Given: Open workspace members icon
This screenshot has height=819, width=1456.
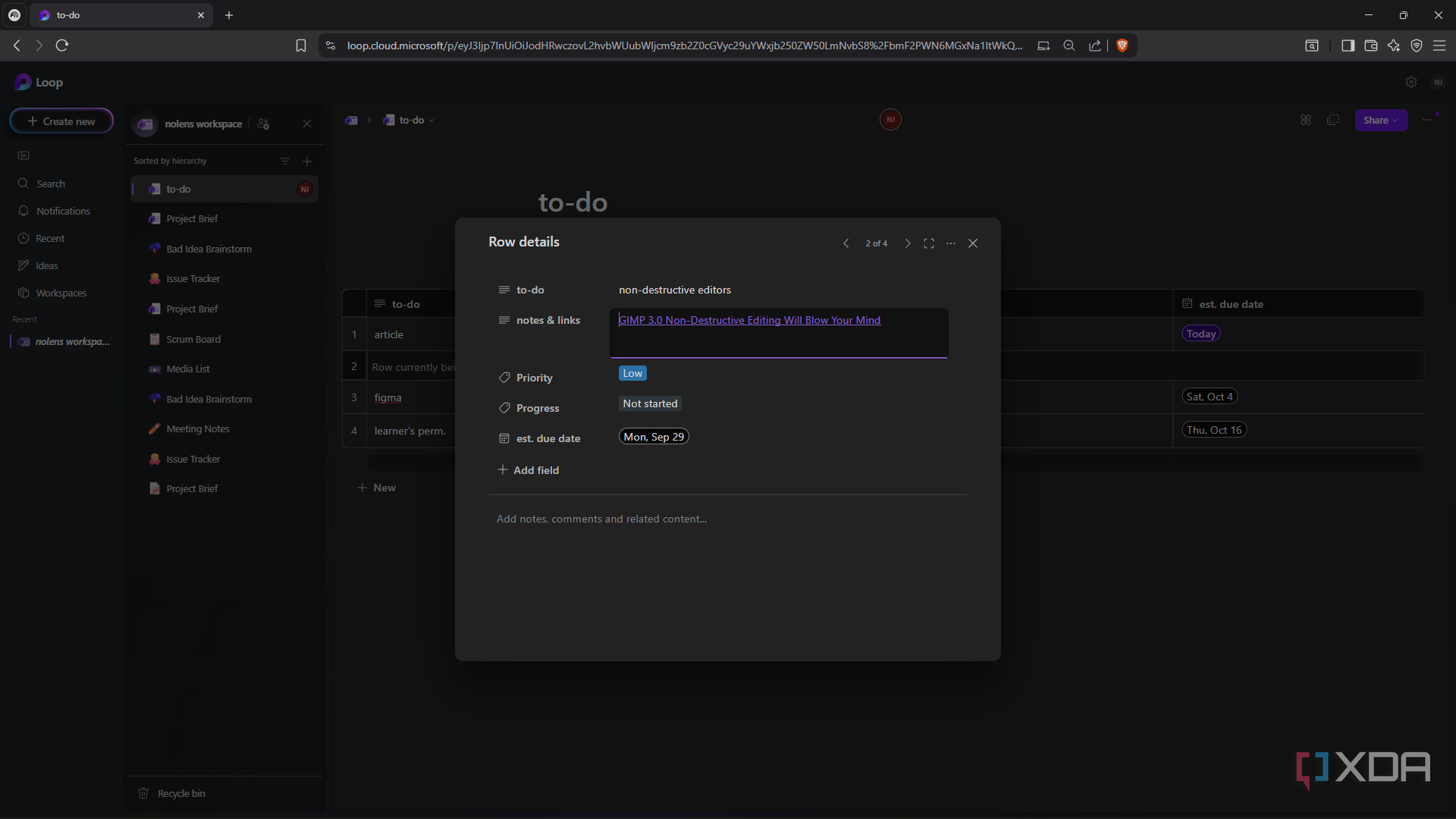Looking at the screenshot, I should click(x=263, y=124).
